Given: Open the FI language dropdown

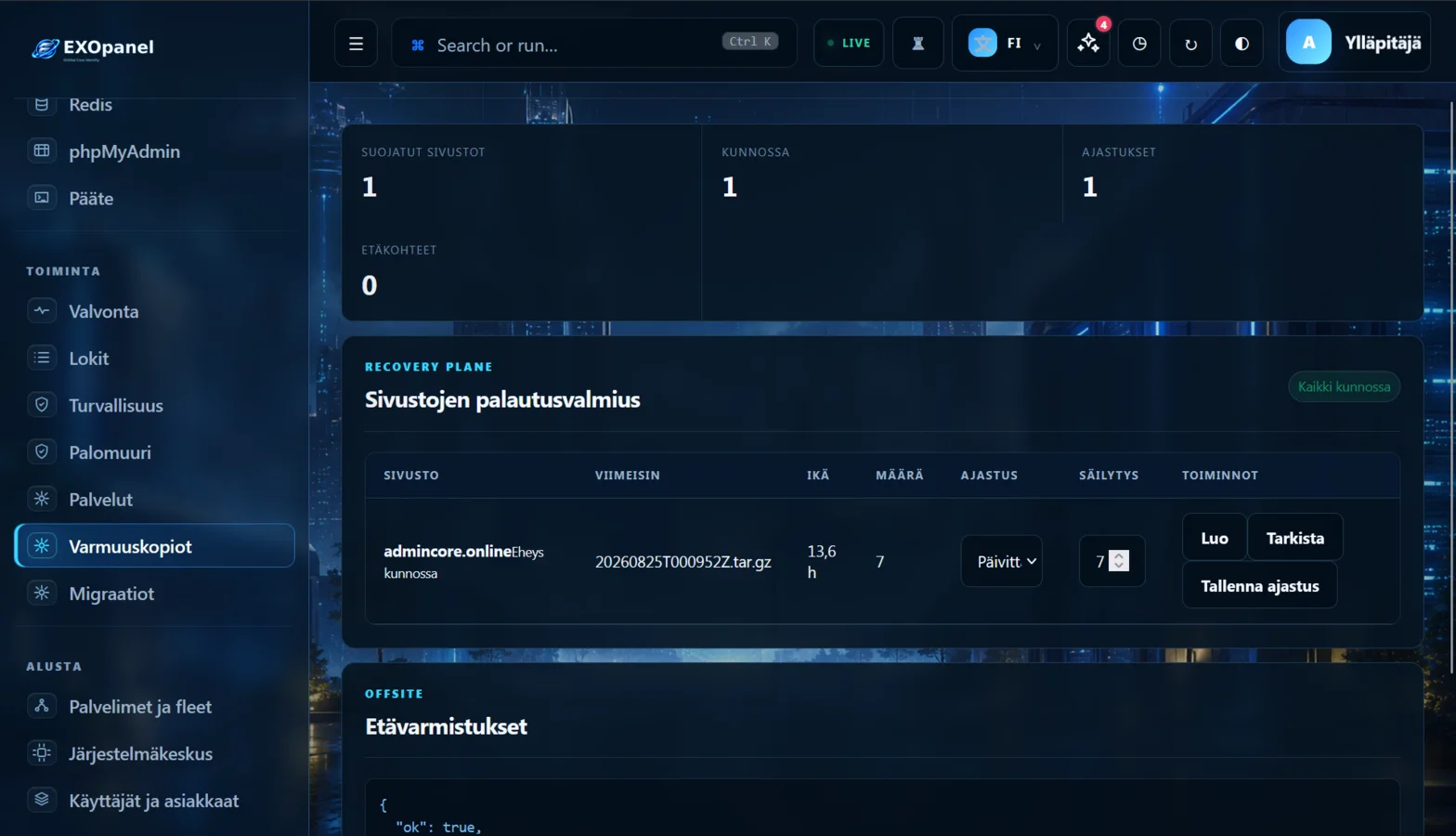Looking at the screenshot, I should click(x=1005, y=44).
